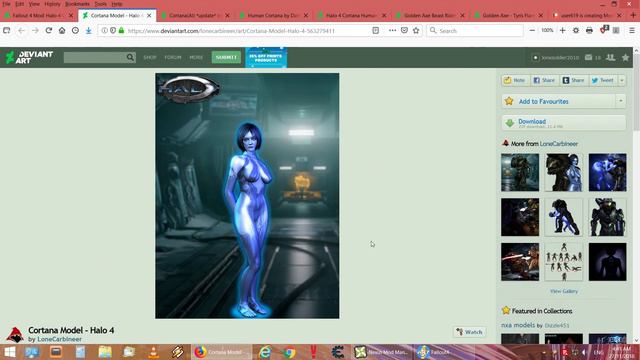This screenshot has width=640, height=360.
Task: Open the File menu
Action: 7,4
